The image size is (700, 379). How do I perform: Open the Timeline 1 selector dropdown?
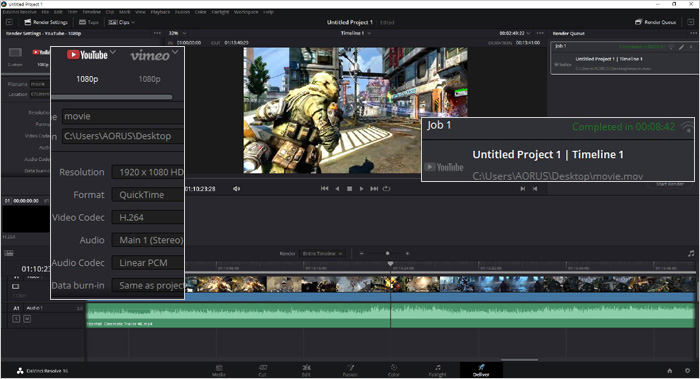(356, 33)
